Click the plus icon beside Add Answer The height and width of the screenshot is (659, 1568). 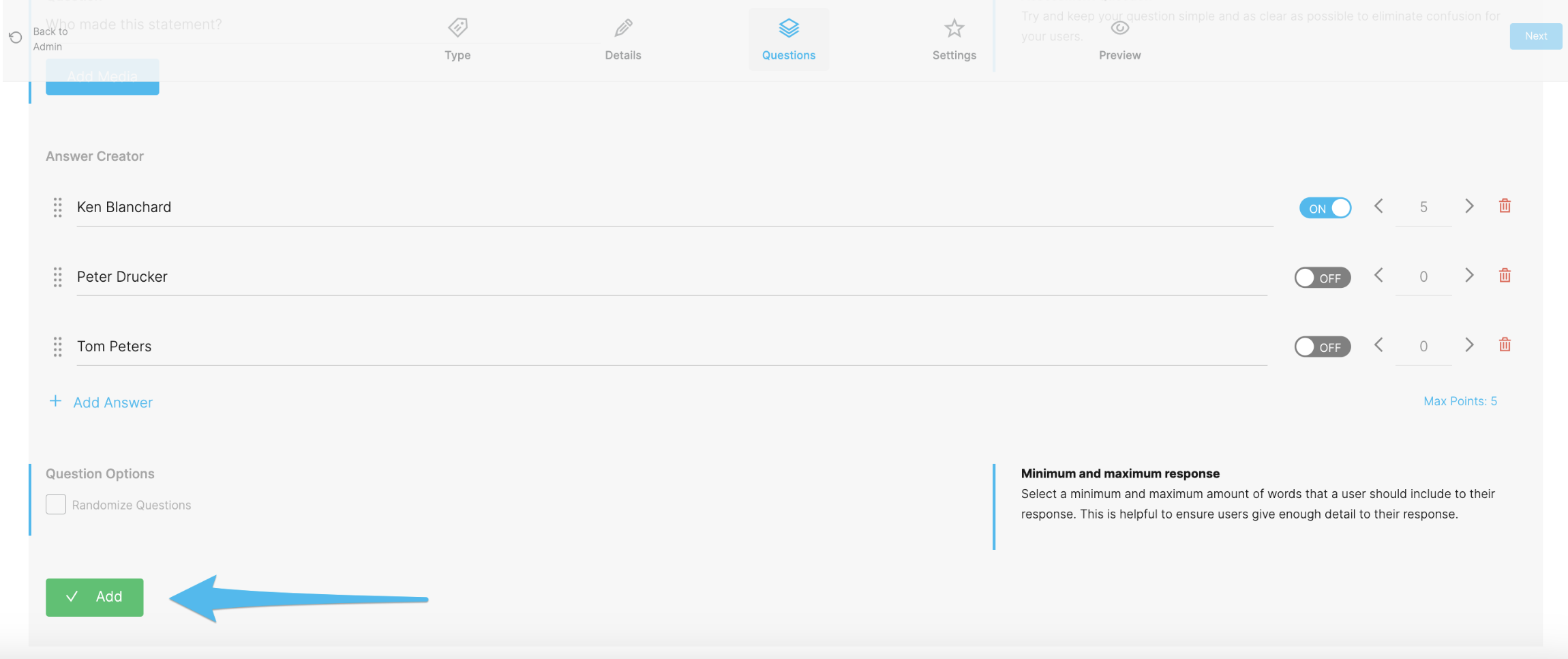pos(56,401)
